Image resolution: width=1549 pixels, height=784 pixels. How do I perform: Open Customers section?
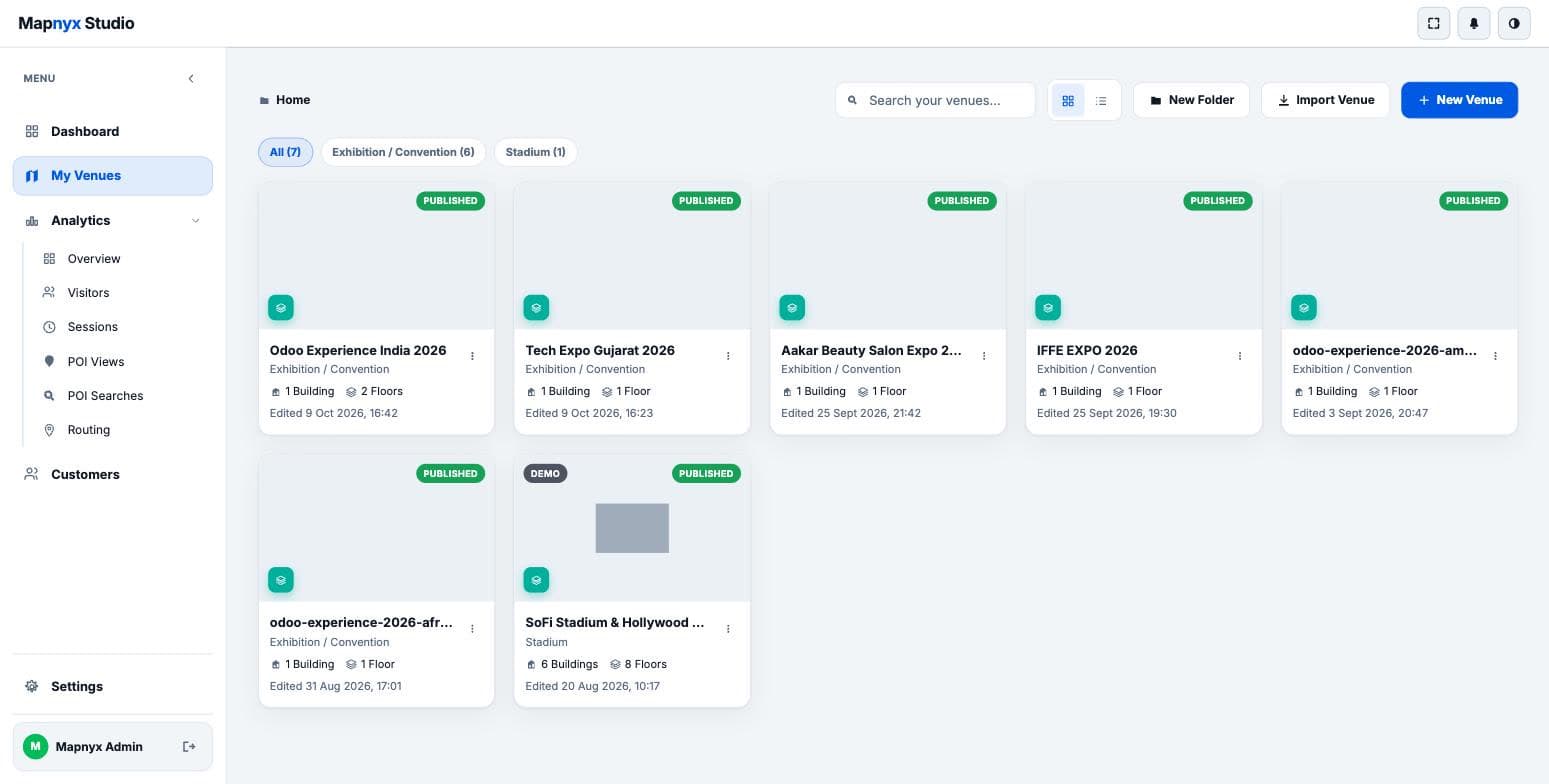coord(113,474)
